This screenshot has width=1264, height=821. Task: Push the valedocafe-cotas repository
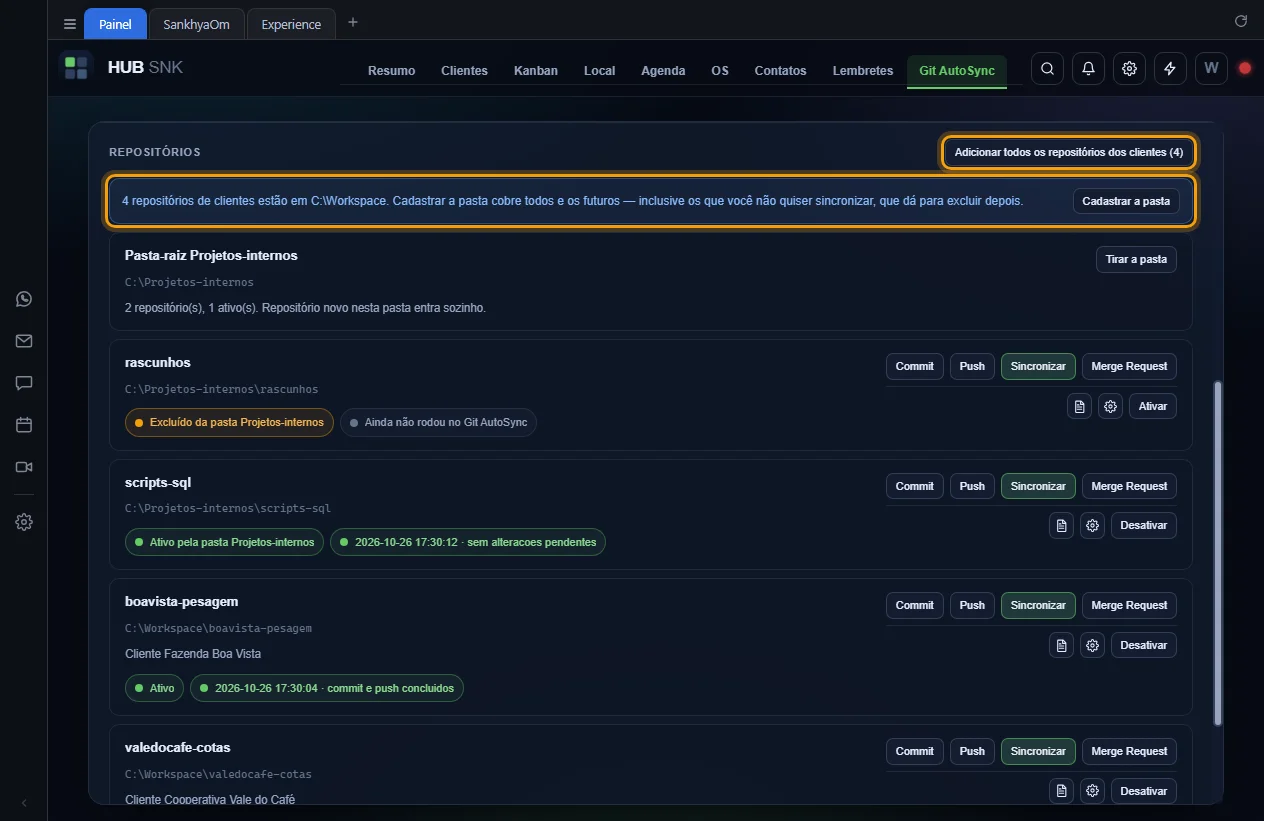[x=972, y=751]
